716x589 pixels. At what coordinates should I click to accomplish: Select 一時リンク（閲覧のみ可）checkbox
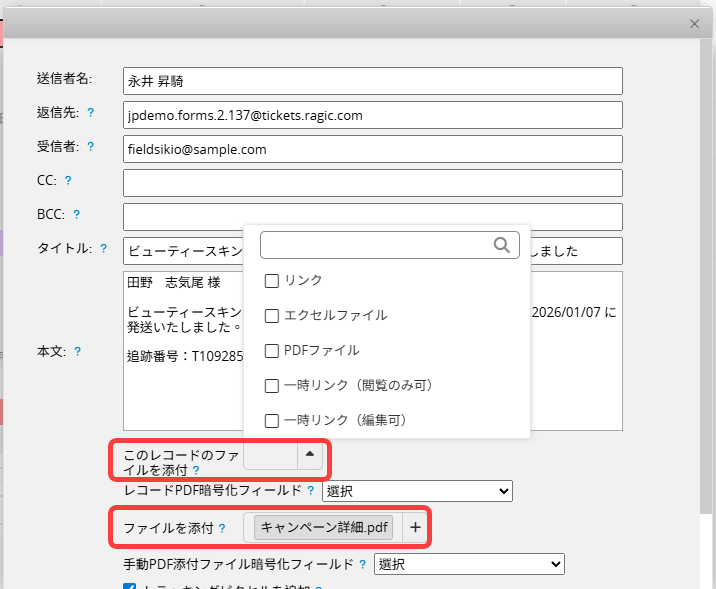coord(271,386)
